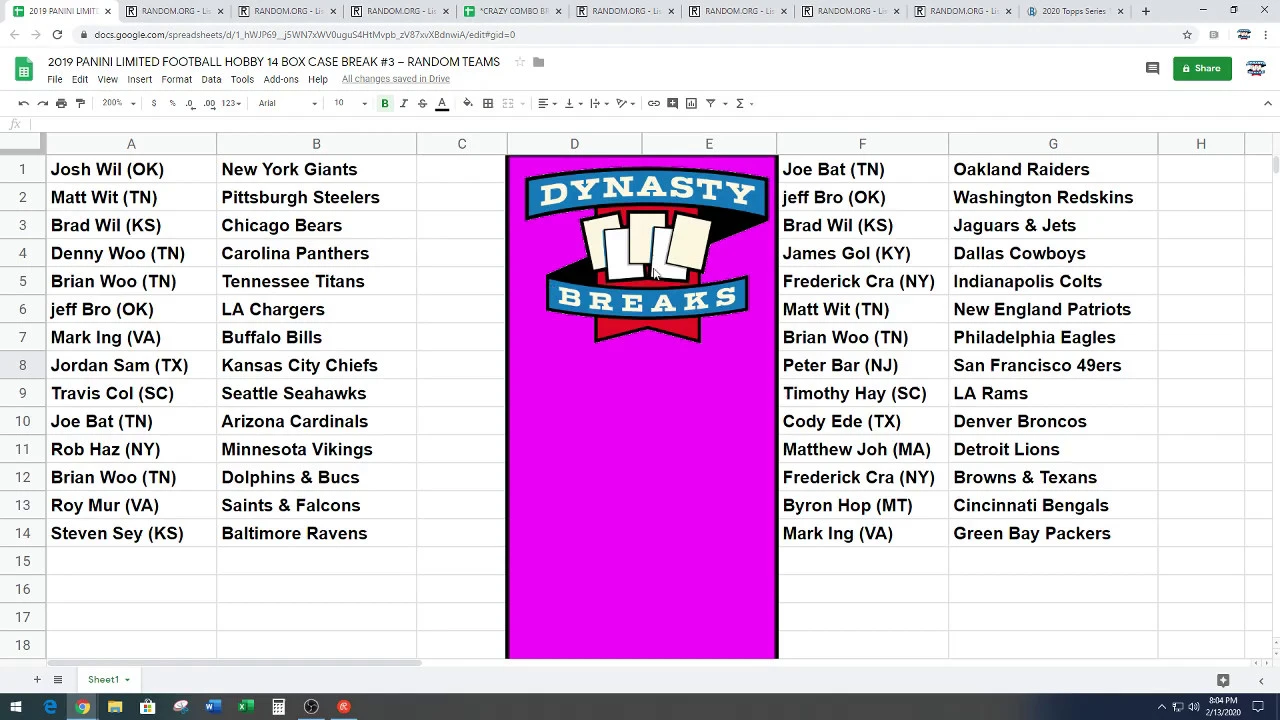Select cell New York Giants
Screen dimensions: 1280x720
tap(316, 169)
